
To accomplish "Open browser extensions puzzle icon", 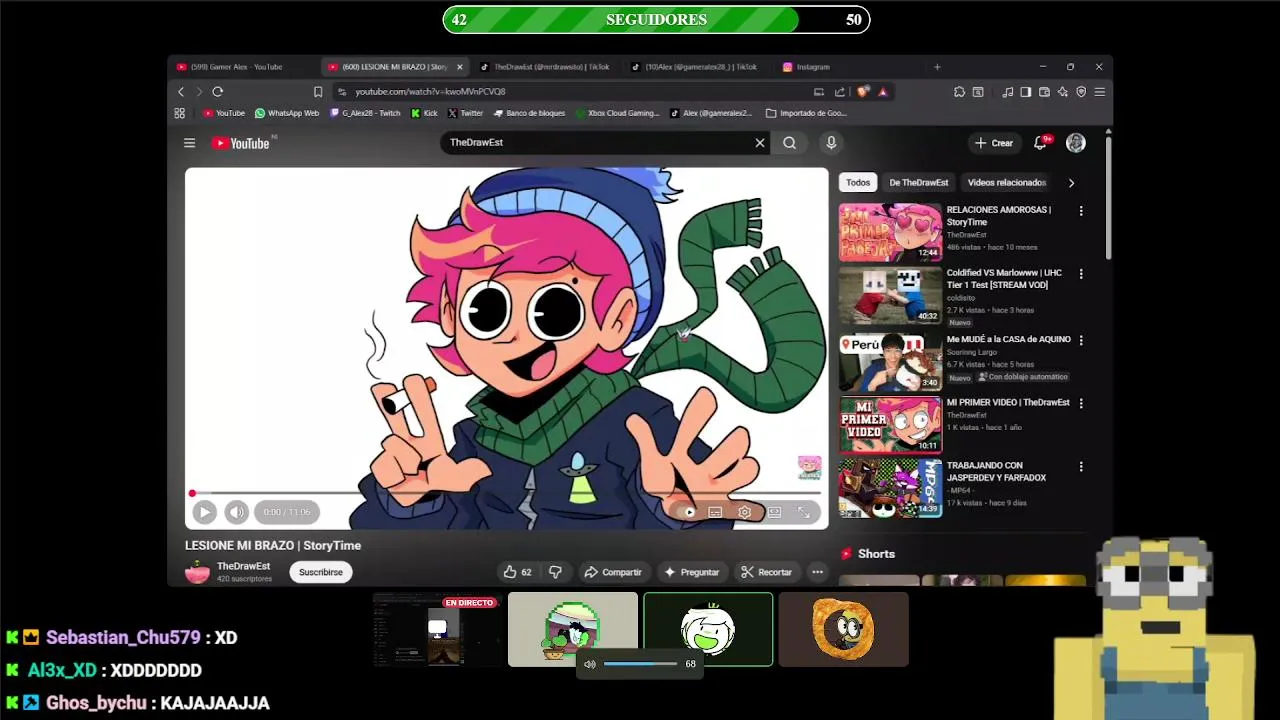I will [x=959, y=91].
